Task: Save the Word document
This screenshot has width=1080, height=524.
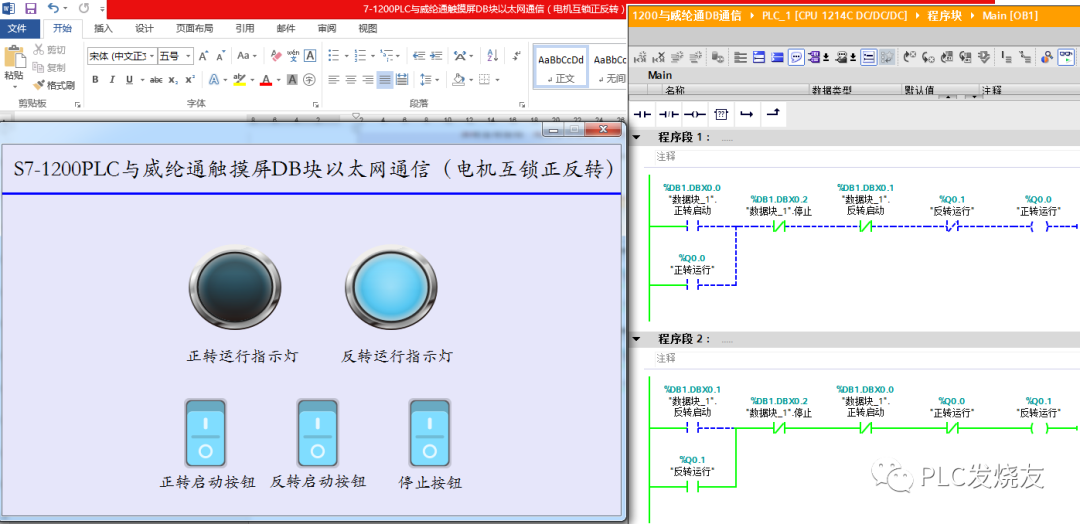Action: pos(31,9)
